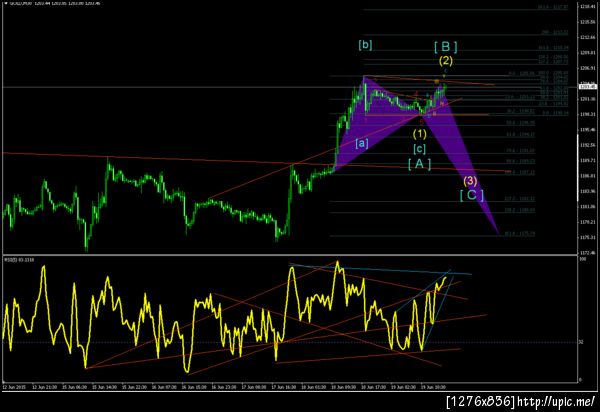Click the yellow (2) wave label
Image resolution: width=600 pixels, height=412 pixels.
click(446, 60)
